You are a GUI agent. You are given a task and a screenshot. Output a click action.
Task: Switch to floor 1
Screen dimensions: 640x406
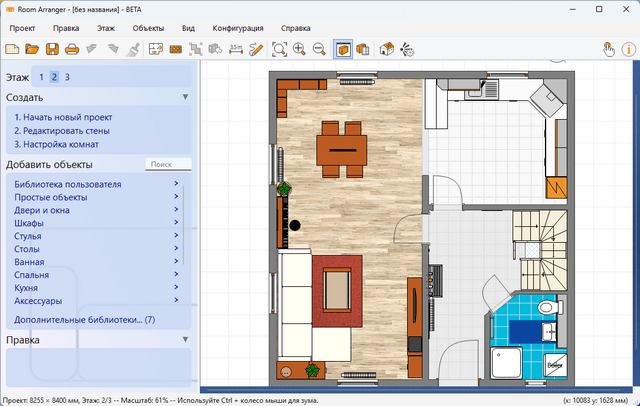tap(41, 76)
